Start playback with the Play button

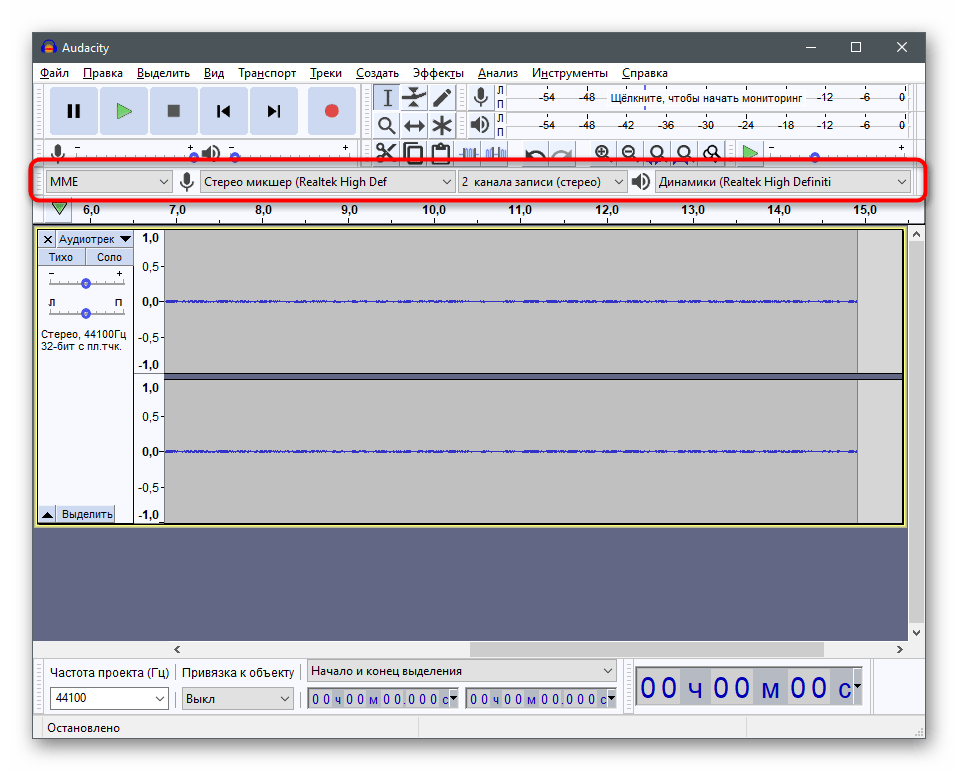click(124, 111)
